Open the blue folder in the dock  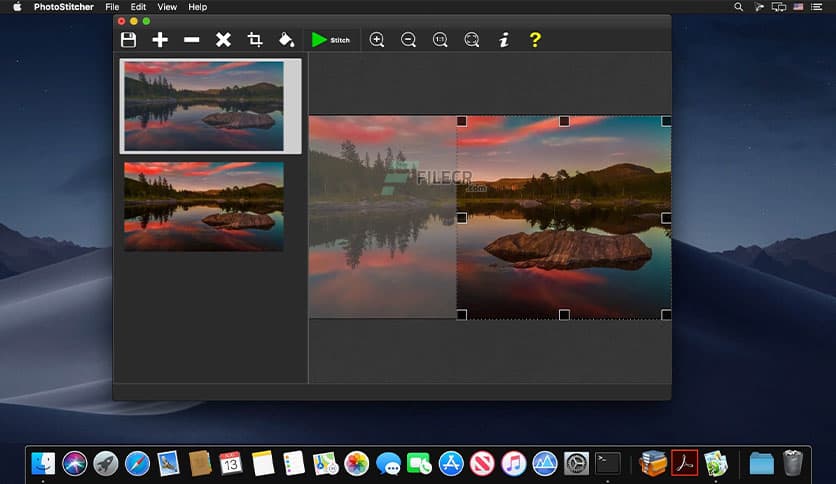tap(761, 463)
